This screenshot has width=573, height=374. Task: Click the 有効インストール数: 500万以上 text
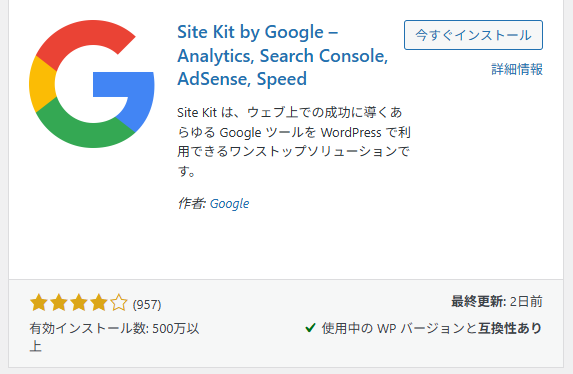point(114,337)
